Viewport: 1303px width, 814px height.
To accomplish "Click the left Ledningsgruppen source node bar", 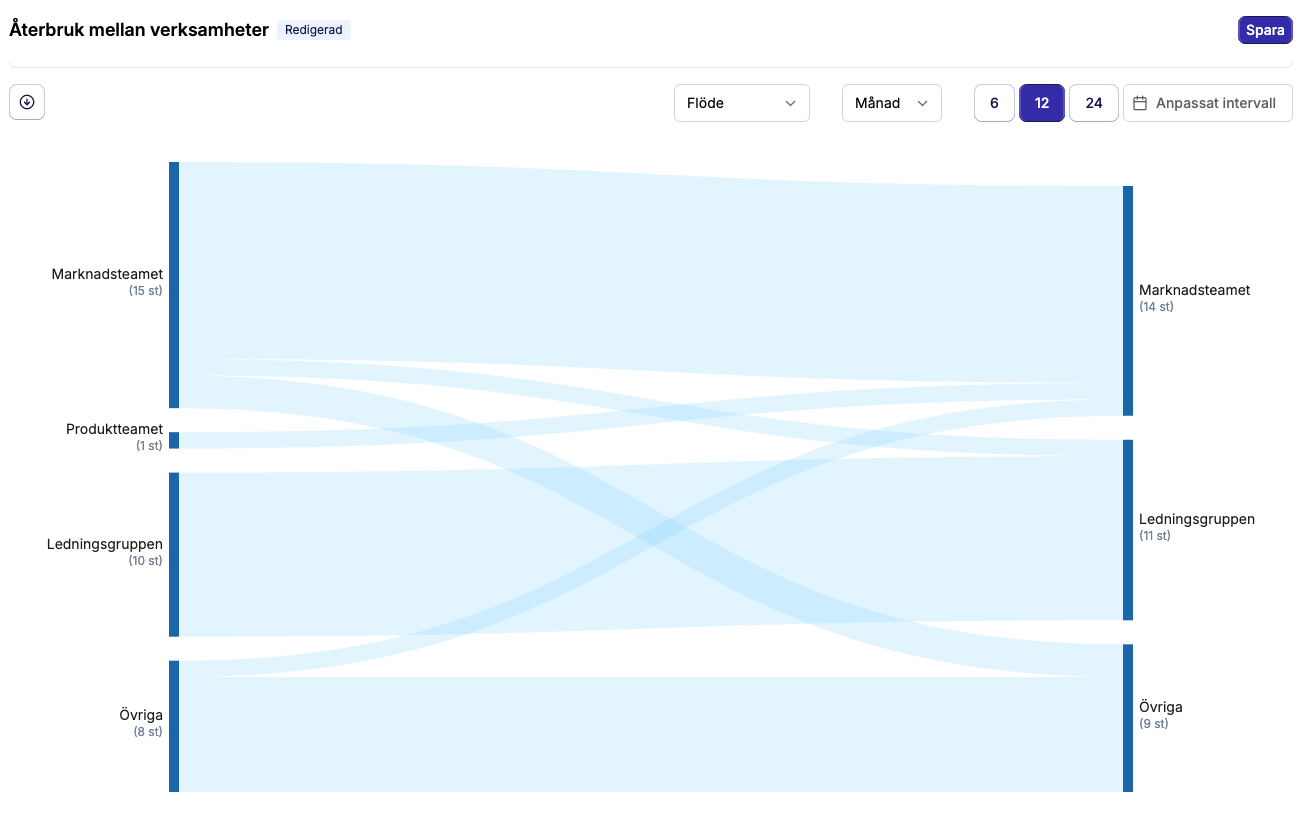I will click(x=174, y=554).
